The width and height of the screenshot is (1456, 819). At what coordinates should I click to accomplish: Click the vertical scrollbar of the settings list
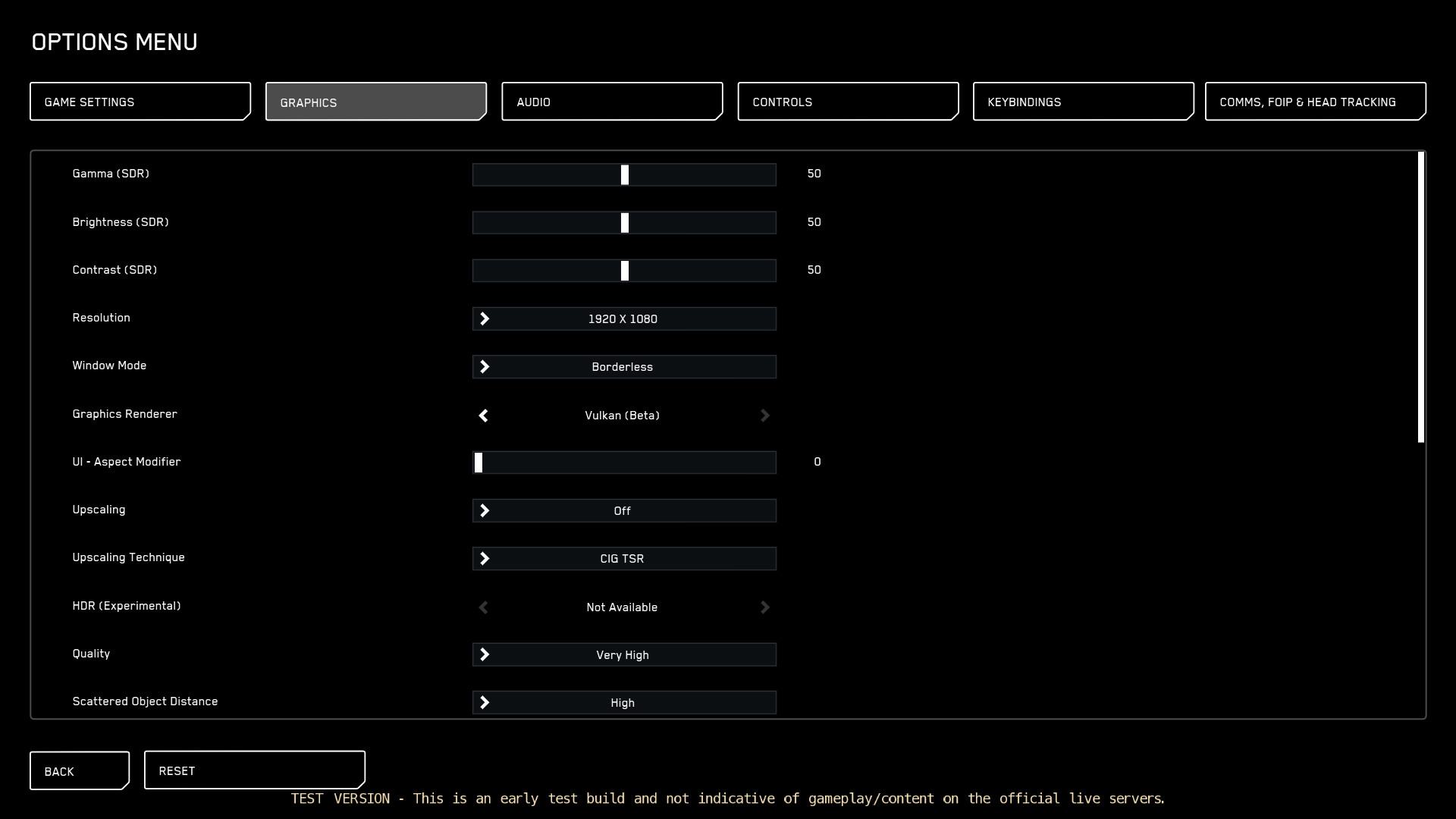pyautogui.click(x=1420, y=297)
